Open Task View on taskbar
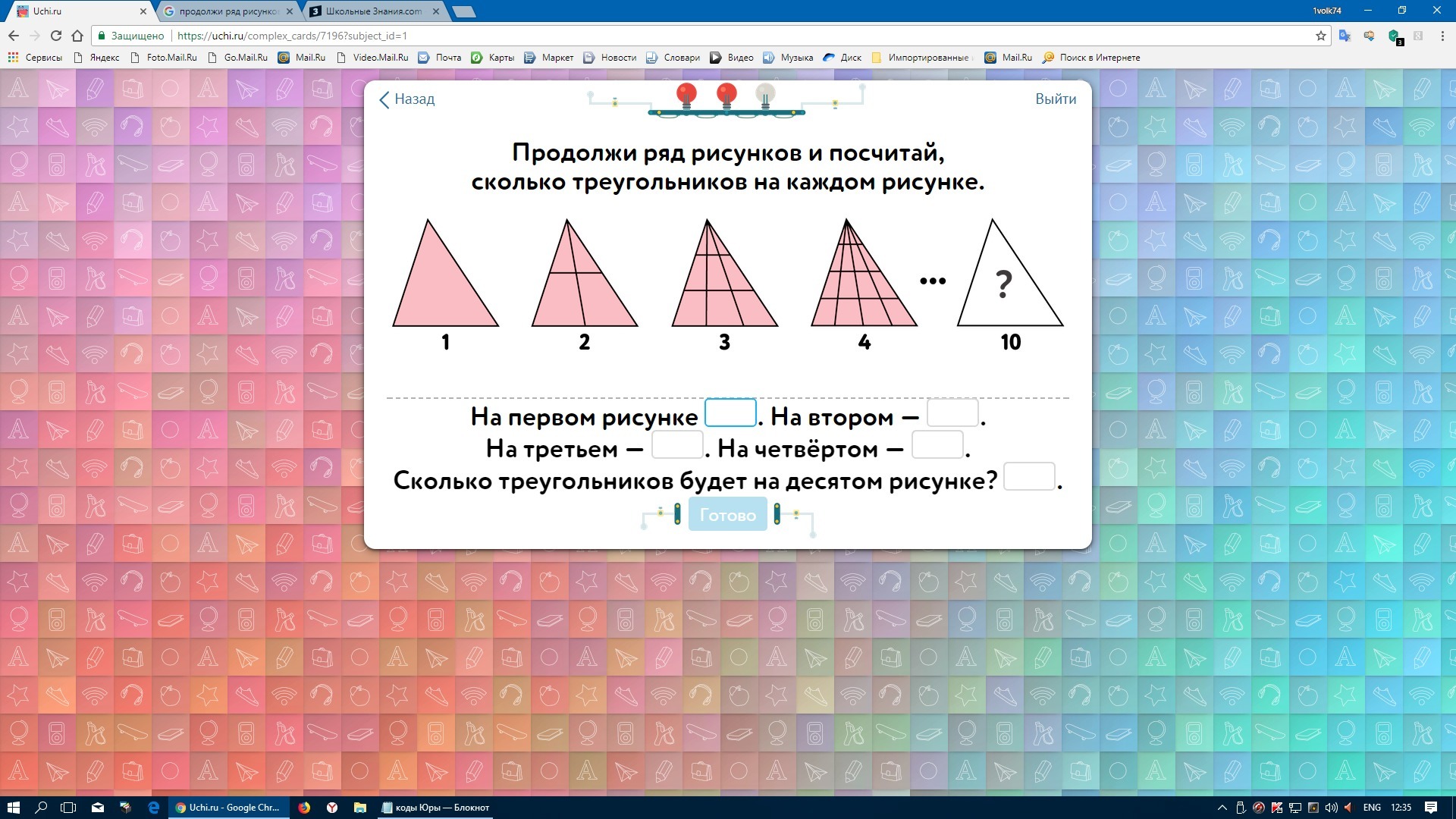This screenshot has width=1456, height=819. pyautogui.click(x=68, y=808)
